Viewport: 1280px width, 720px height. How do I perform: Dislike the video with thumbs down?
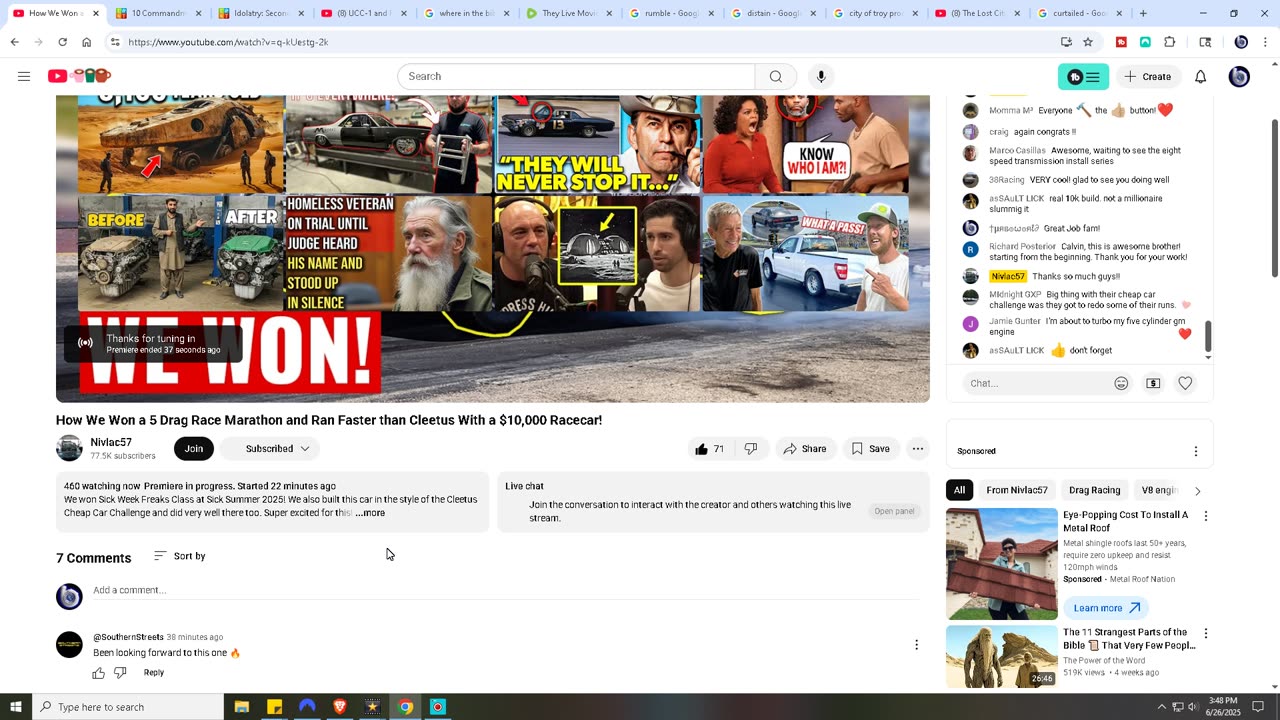coord(751,449)
